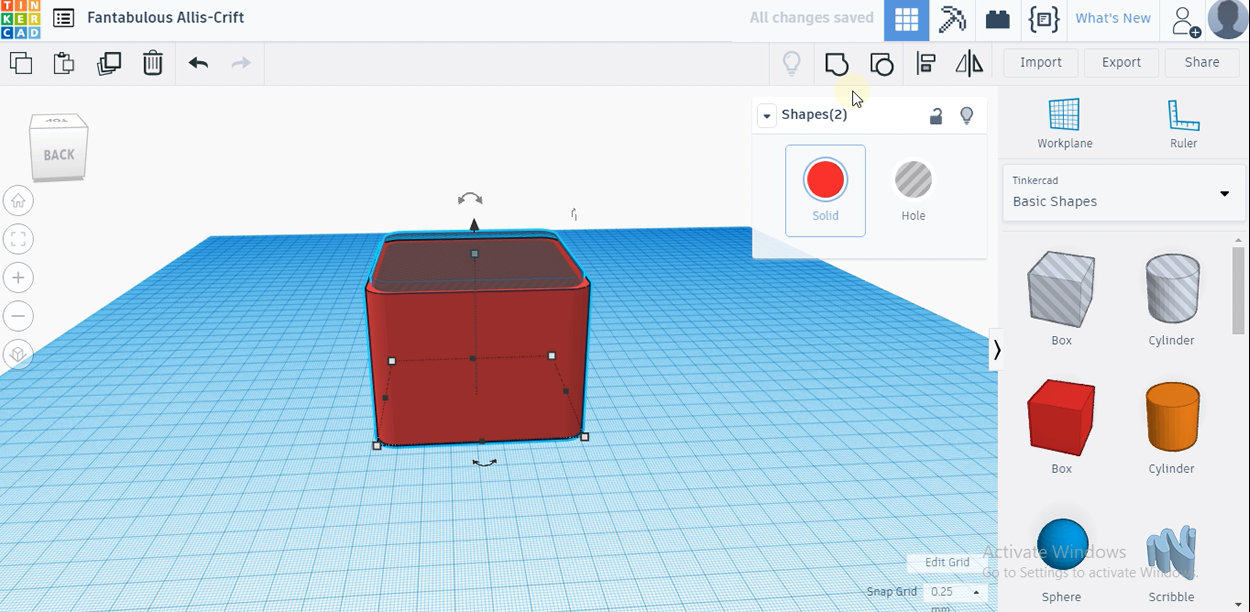Invite people with add-user icon
The image size is (1250, 612).
pos(1185,20)
